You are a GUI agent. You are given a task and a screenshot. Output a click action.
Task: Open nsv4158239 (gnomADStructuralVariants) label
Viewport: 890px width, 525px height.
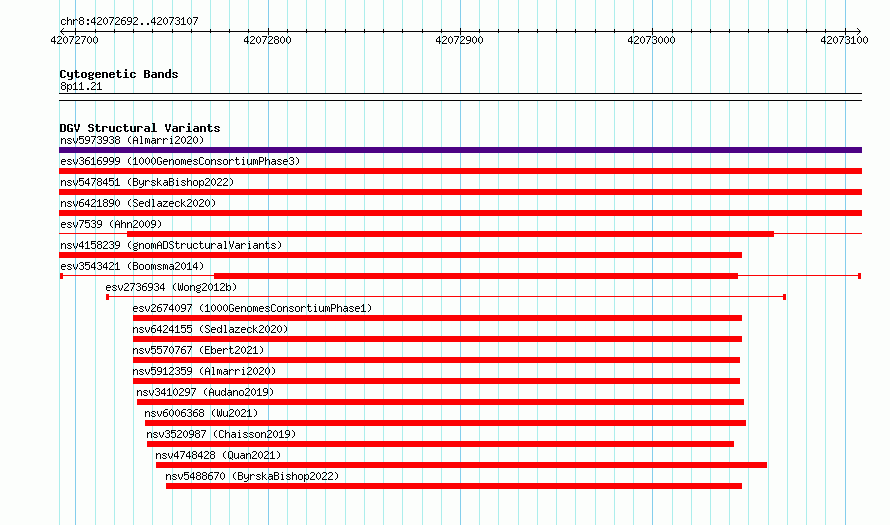click(x=171, y=245)
